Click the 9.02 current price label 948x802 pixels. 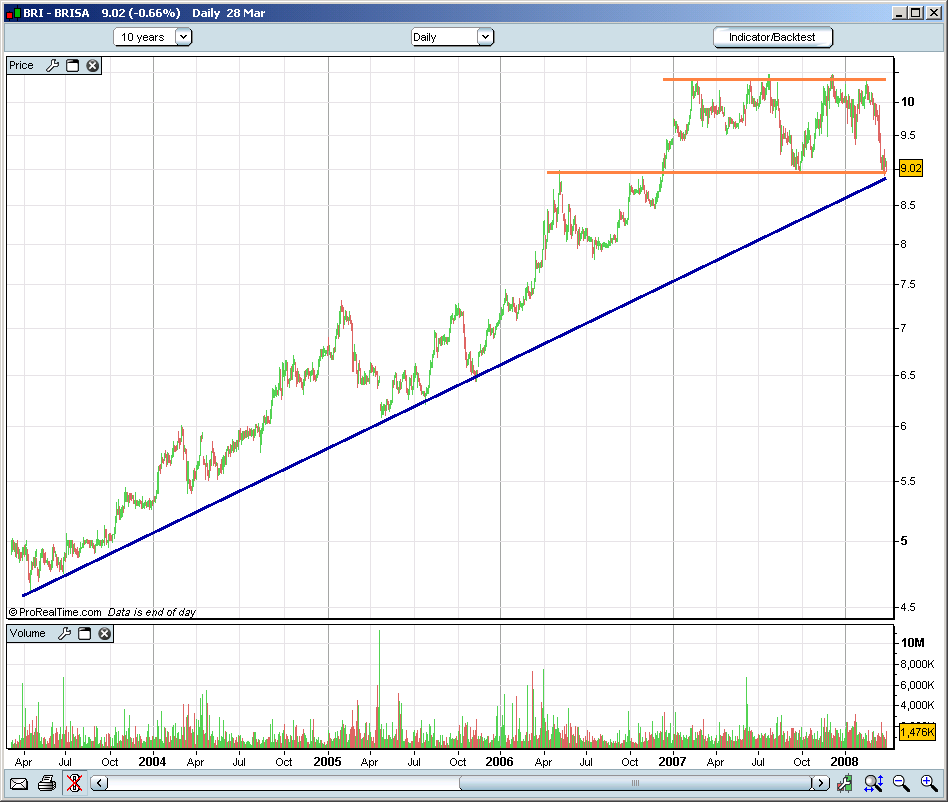tap(911, 168)
